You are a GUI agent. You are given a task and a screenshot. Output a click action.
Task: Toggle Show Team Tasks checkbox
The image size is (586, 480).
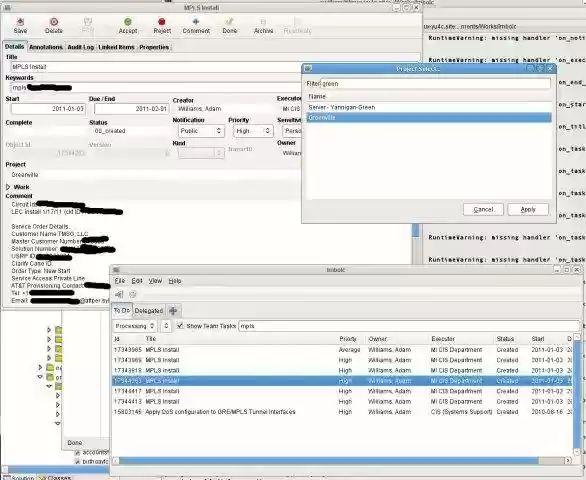point(180,326)
